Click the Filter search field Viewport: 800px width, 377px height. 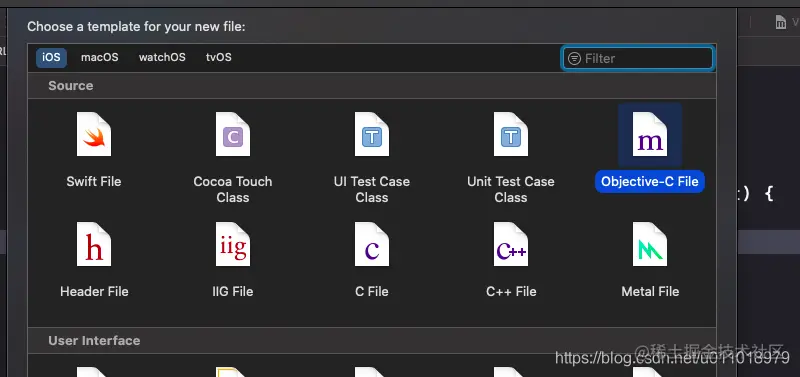click(638, 58)
